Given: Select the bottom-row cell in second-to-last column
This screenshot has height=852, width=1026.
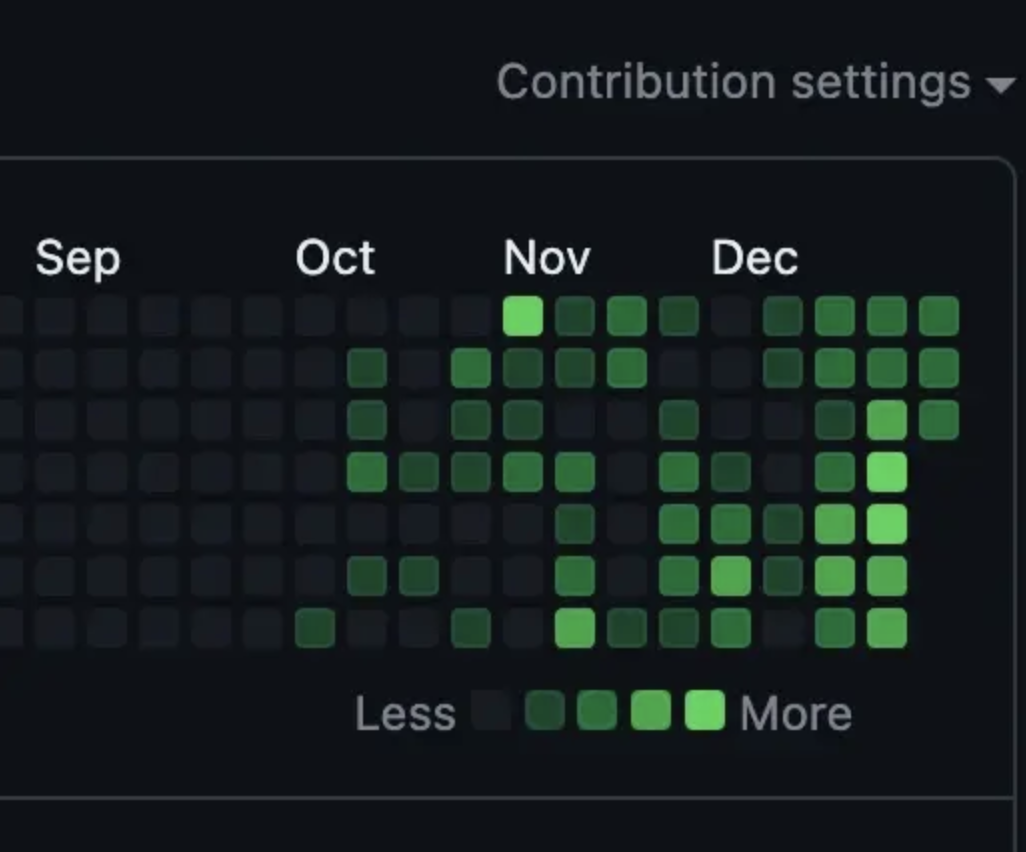Looking at the screenshot, I should 887,628.
